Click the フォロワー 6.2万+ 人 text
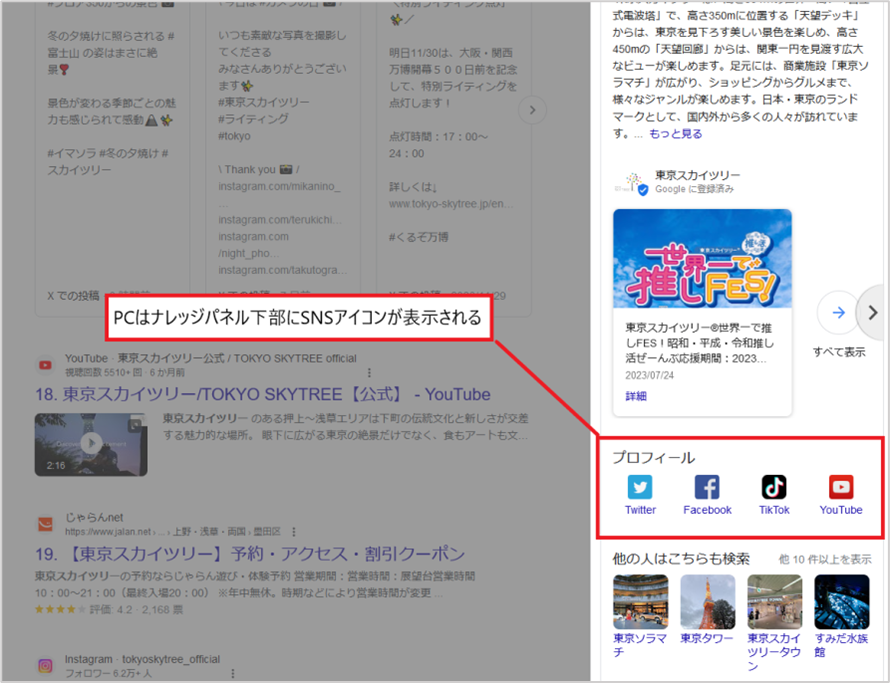Image resolution: width=890 pixels, height=683 pixels. (108, 674)
